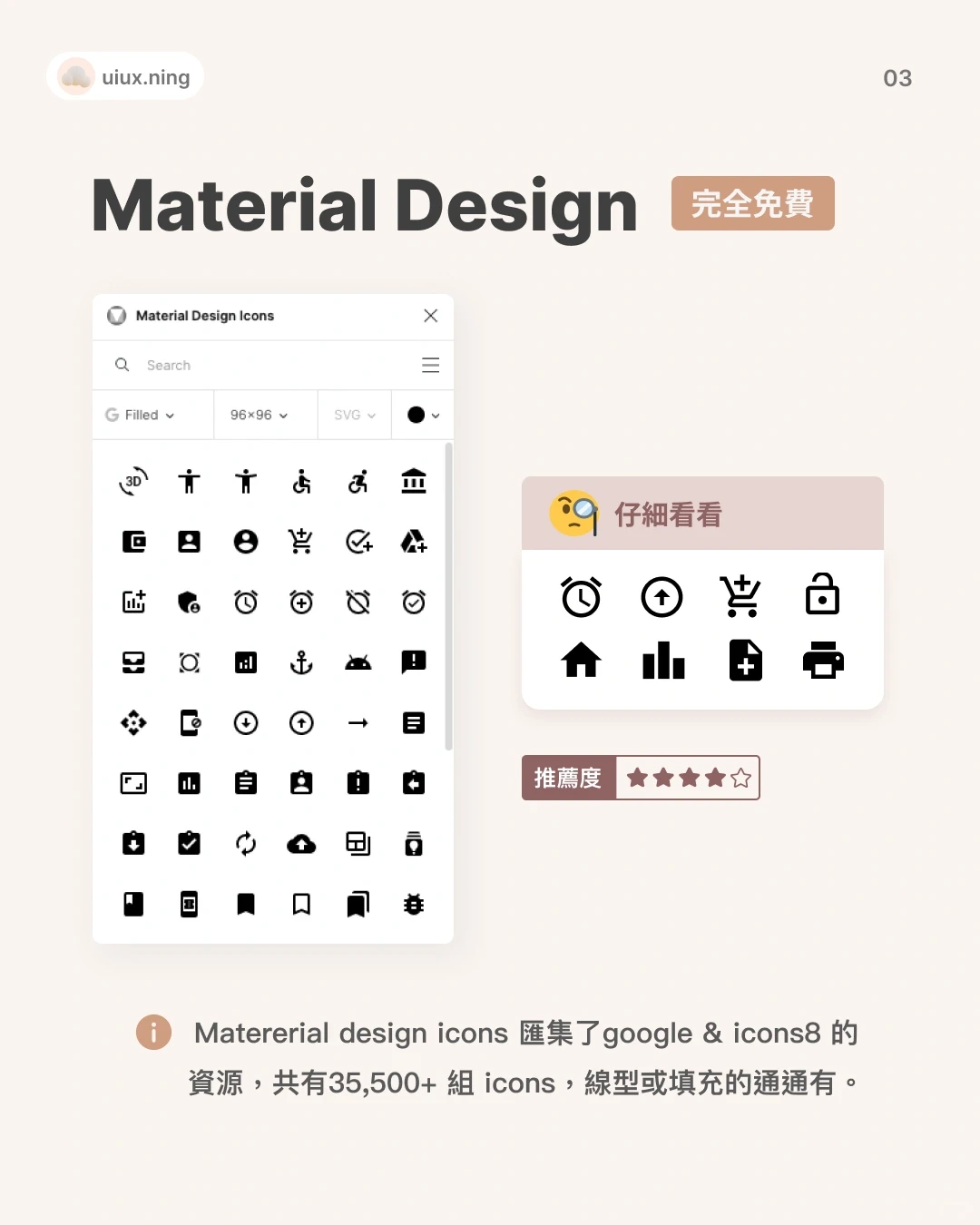Screen dimensions: 980x1225
Task: Select the alarm off icon
Action: tap(358, 602)
